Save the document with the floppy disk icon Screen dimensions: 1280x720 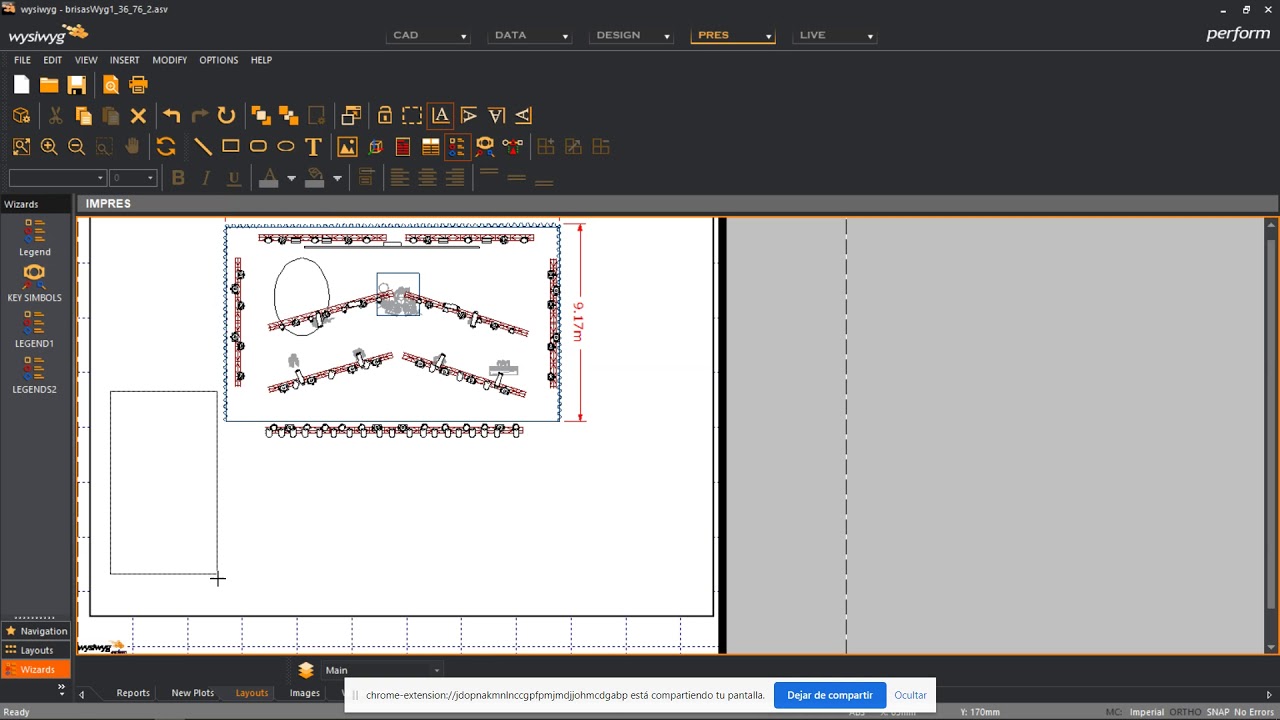tap(77, 86)
